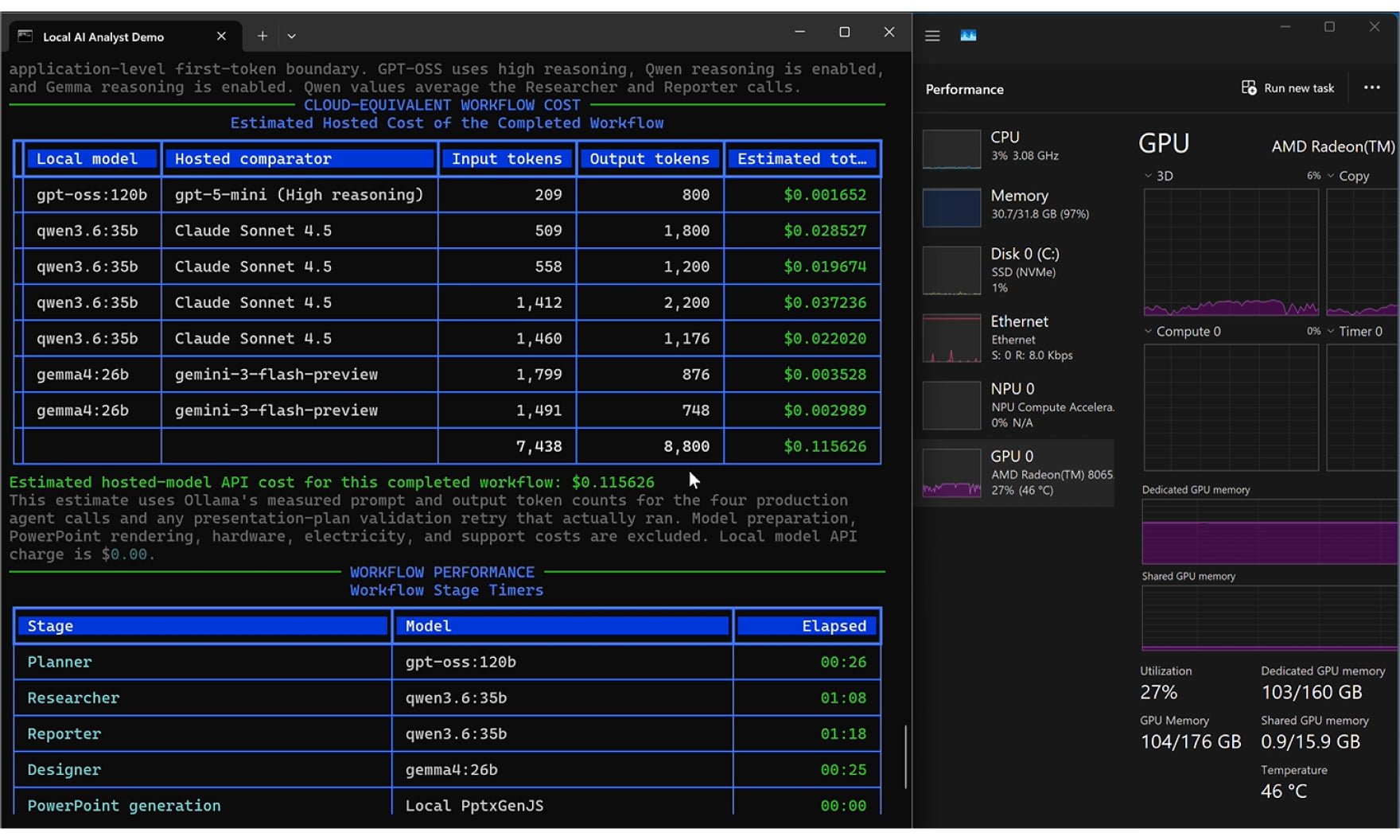Click the $0.001652 cost value
1400x840 pixels.
pyautogui.click(x=825, y=195)
